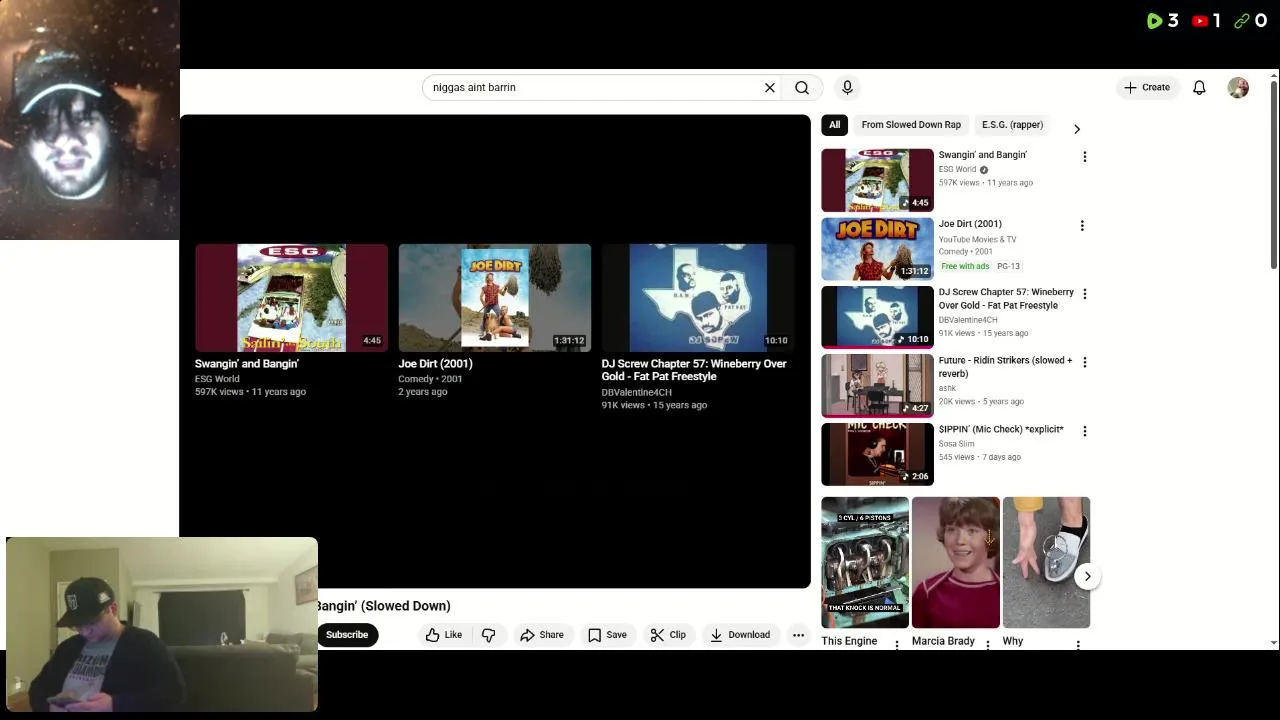Dislike the video
Screen dimensions: 1280x720
[489, 635]
